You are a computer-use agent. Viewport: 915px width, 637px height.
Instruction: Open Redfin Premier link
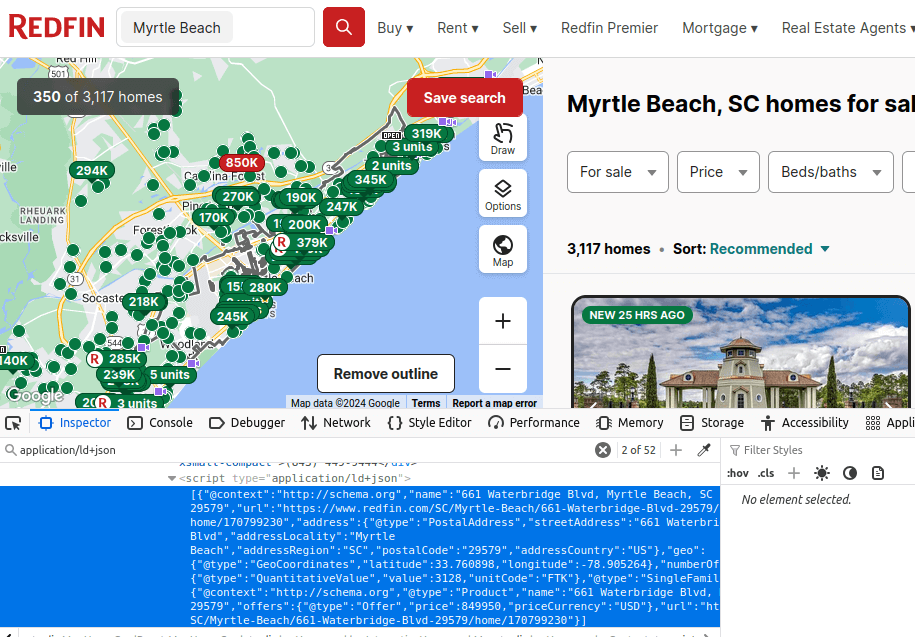point(609,28)
